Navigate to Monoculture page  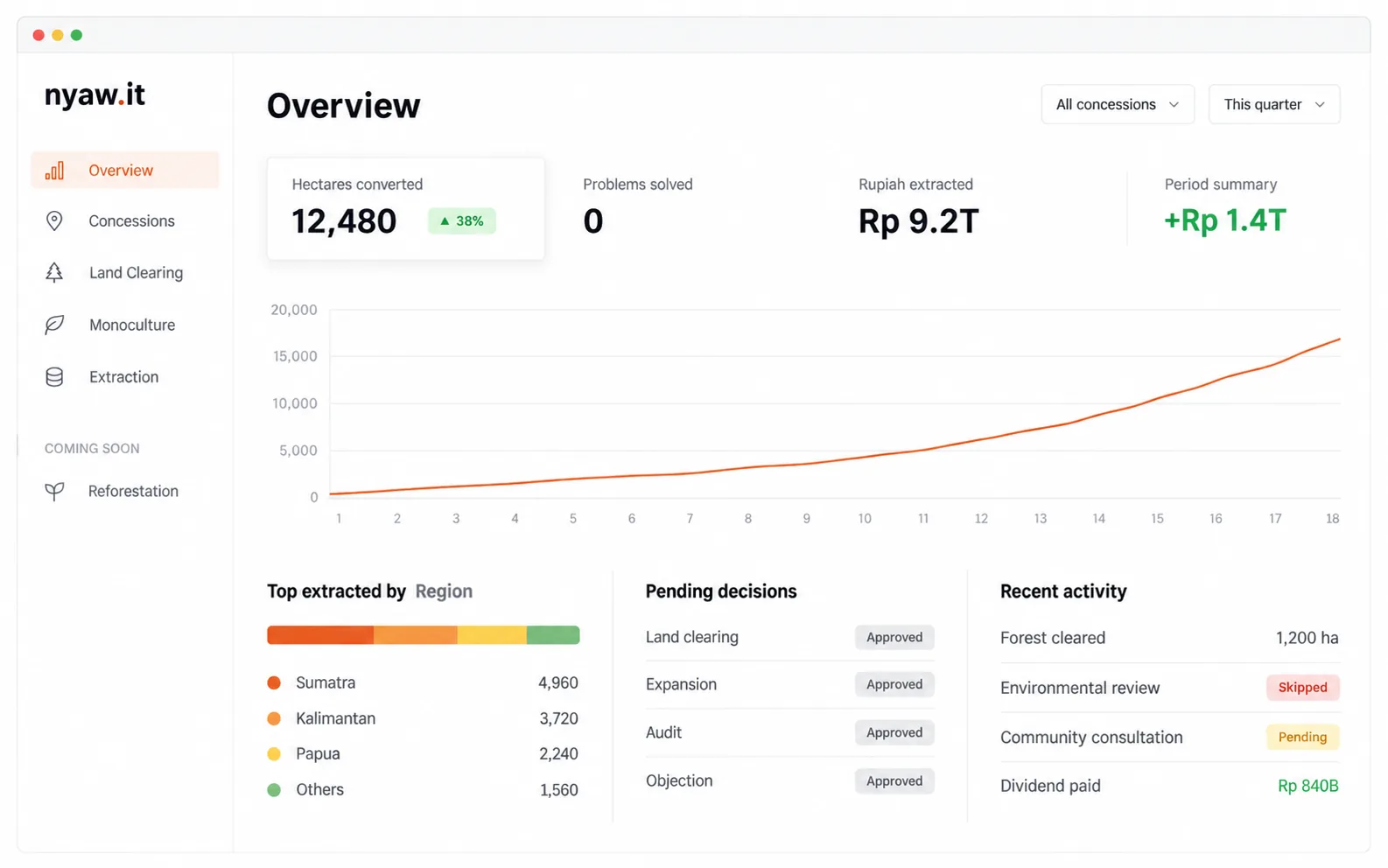(132, 325)
